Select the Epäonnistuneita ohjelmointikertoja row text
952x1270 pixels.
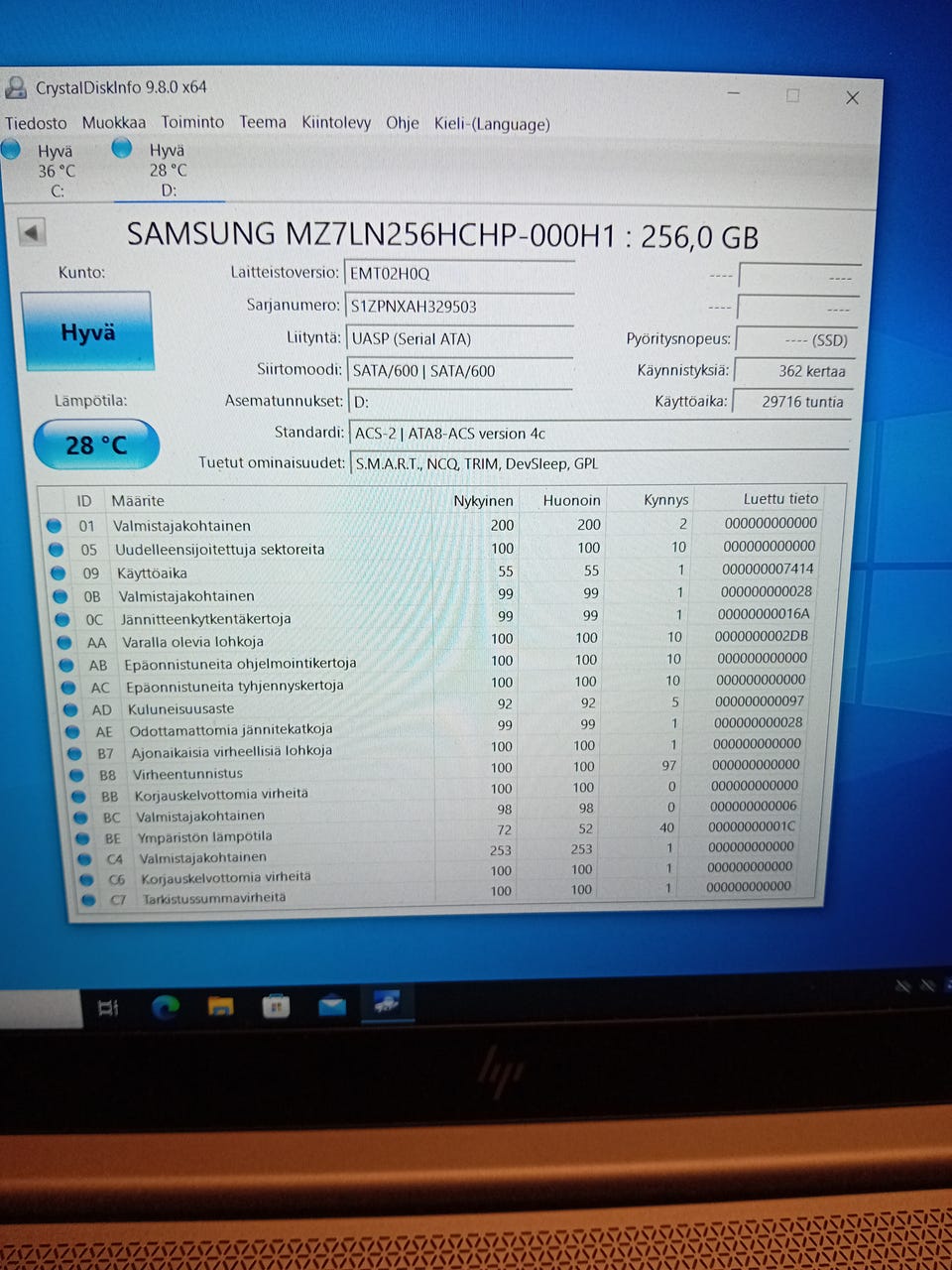point(240,664)
